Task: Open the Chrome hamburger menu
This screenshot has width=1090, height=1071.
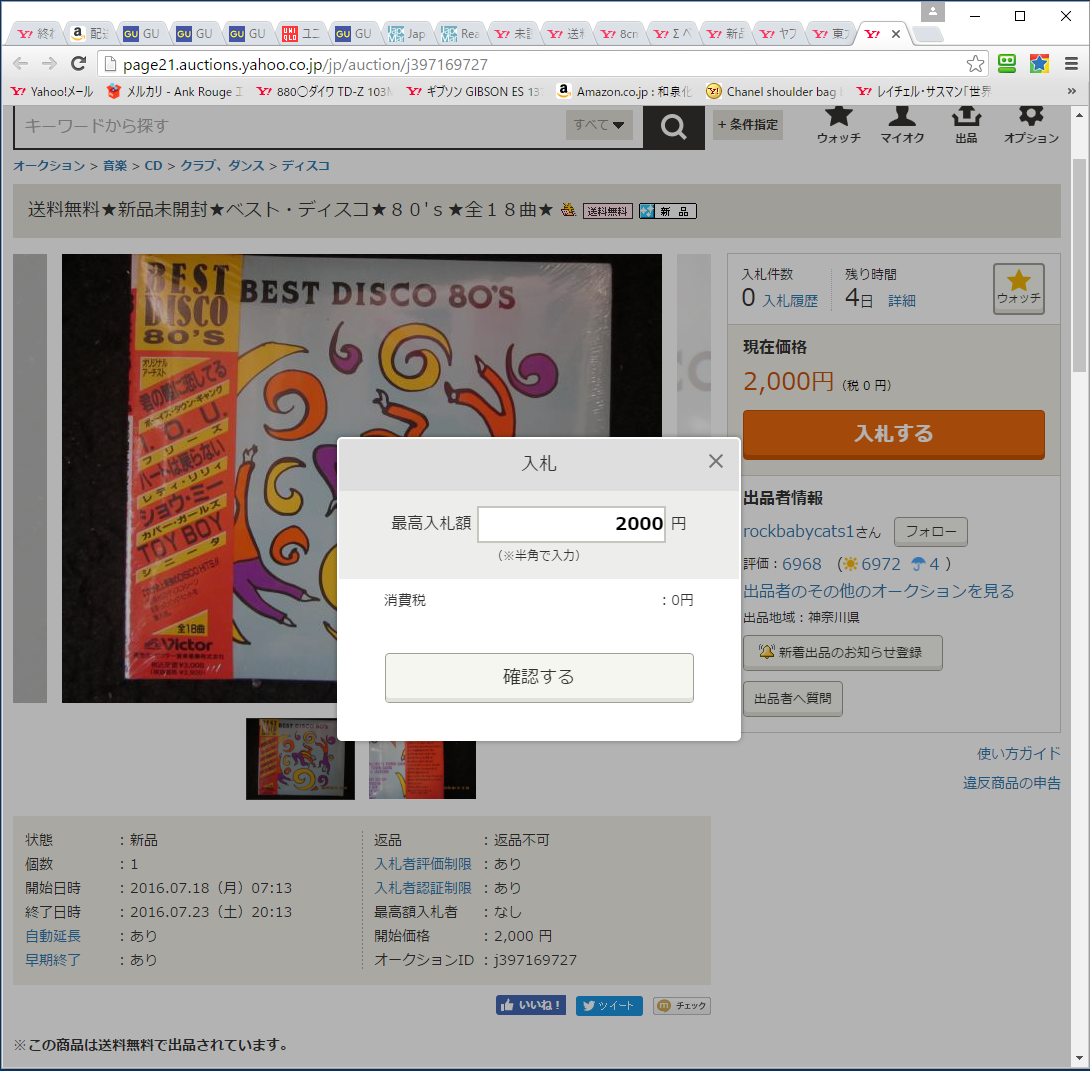Action: [x=1071, y=64]
